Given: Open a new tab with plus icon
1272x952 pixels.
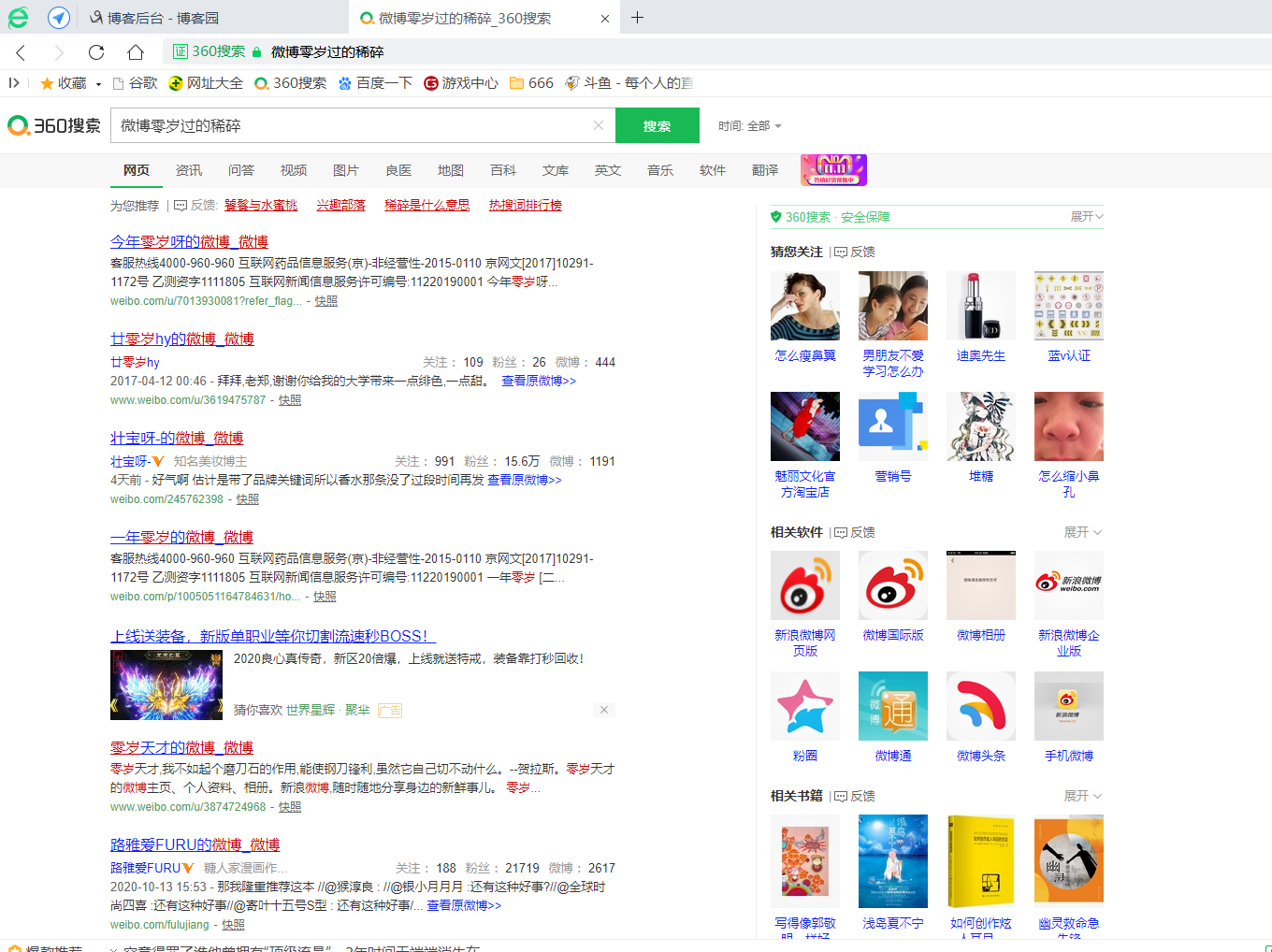Looking at the screenshot, I should click(637, 18).
